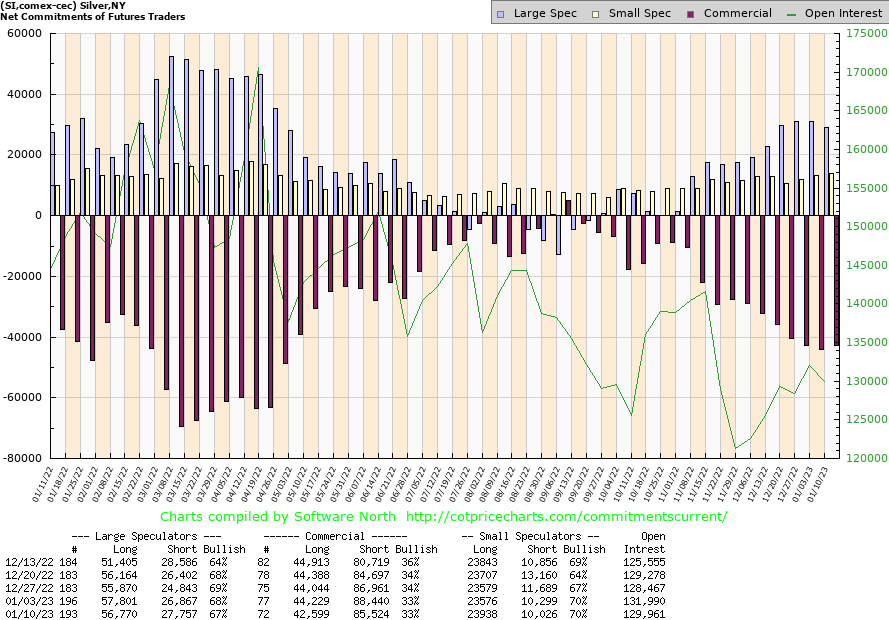Image resolution: width=889 pixels, height=620 pixels.
Task: Click the Large Spec blue legend swatch
Action: point(501,14)
